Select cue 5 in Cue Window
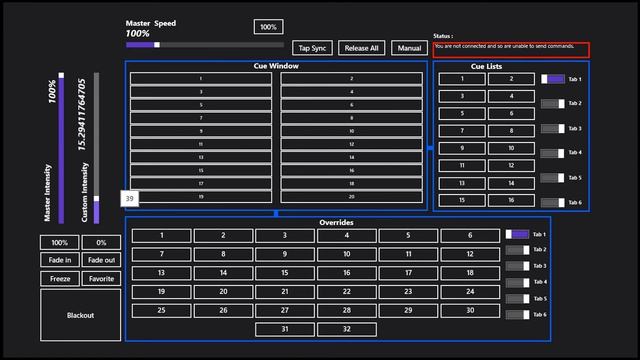The width and height of the screenshot is (640, 360). [201, 105]
